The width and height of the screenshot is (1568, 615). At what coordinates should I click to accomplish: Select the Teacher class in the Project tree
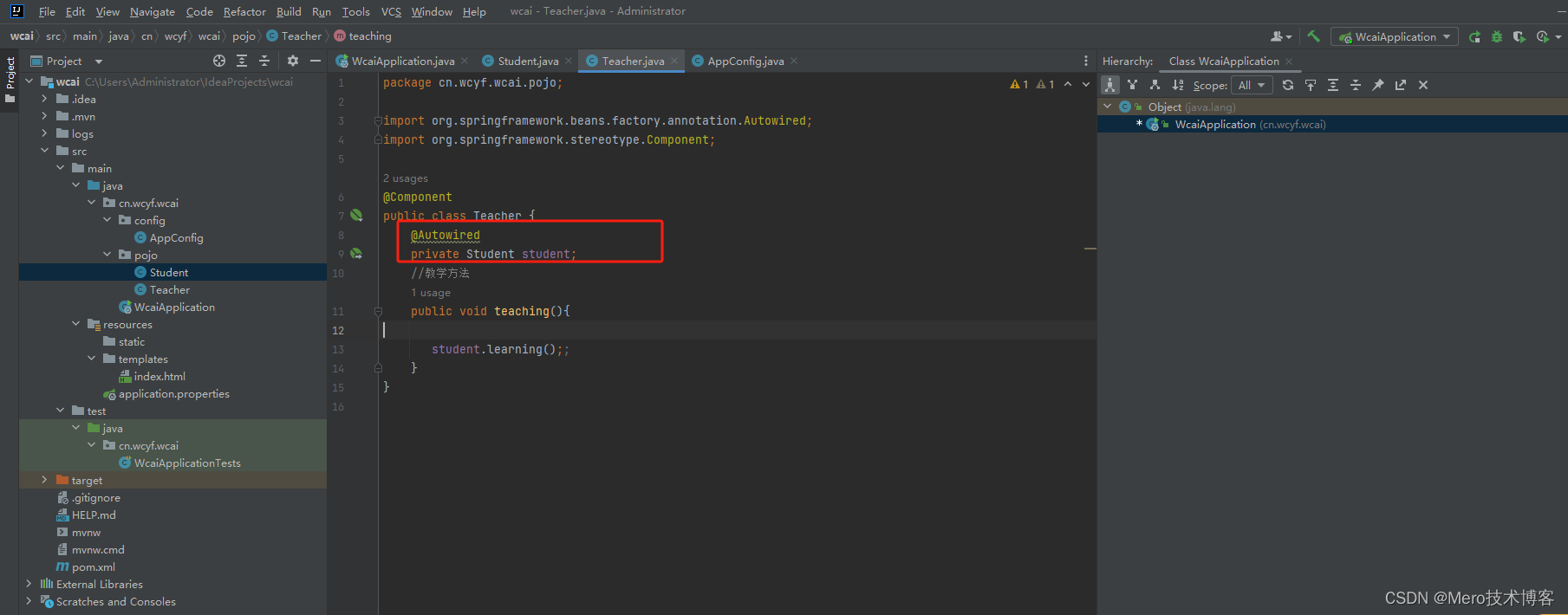169,289
